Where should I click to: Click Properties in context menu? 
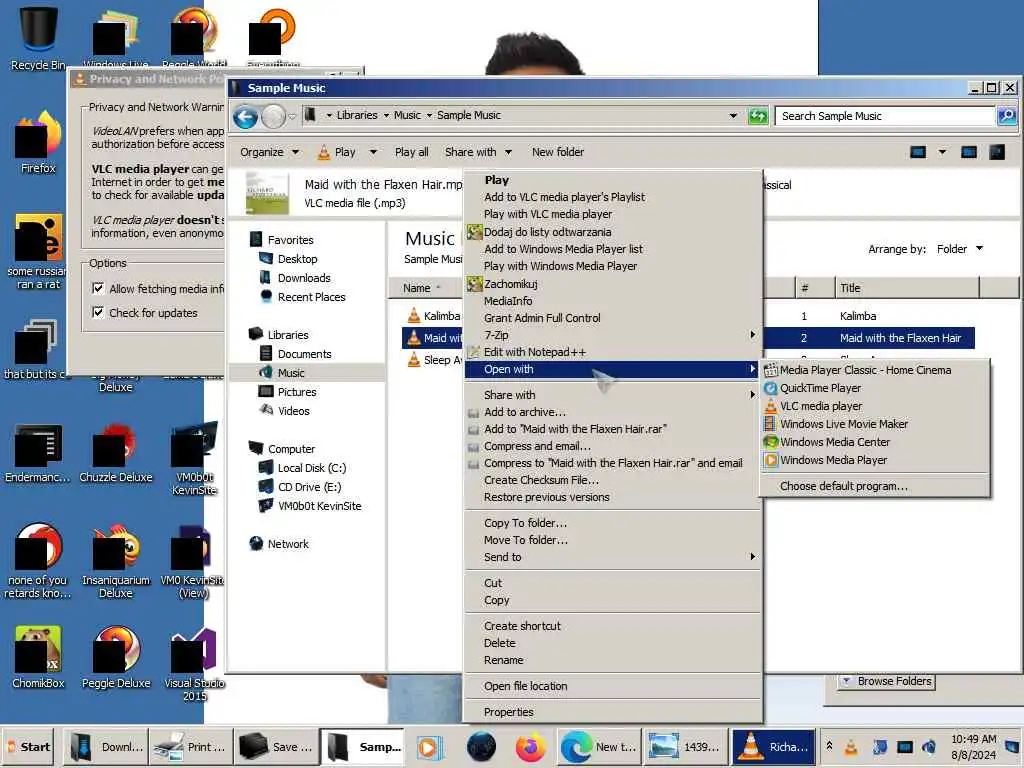613,712
